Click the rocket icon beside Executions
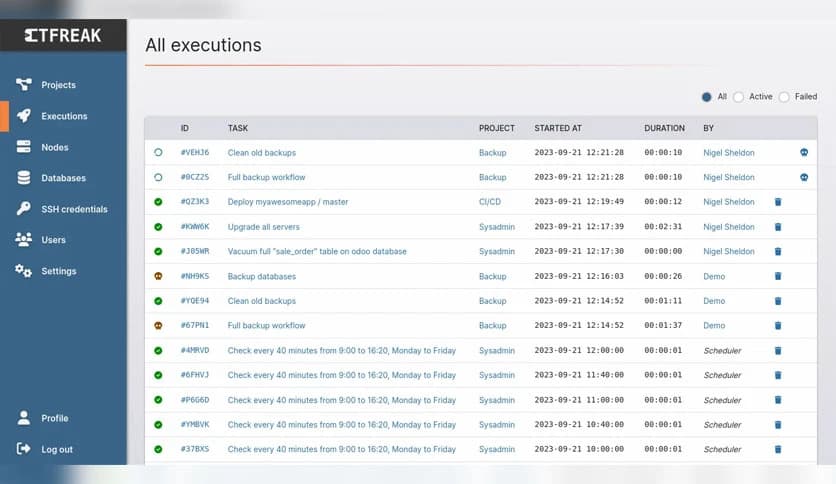This screenshot has height=484, width=836. click(23, 116)
